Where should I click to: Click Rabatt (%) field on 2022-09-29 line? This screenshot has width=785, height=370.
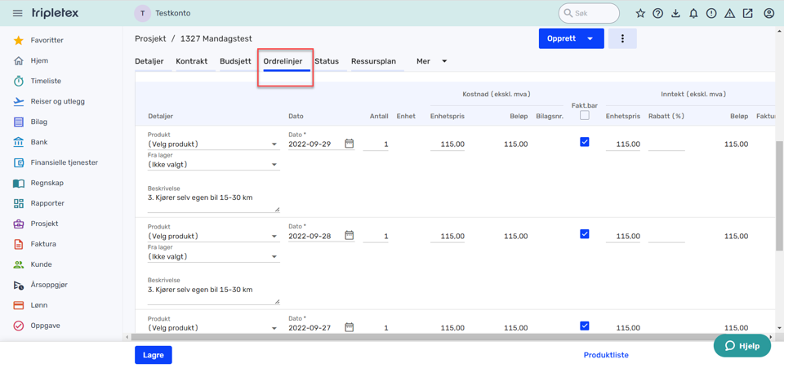tap(666, 144)
